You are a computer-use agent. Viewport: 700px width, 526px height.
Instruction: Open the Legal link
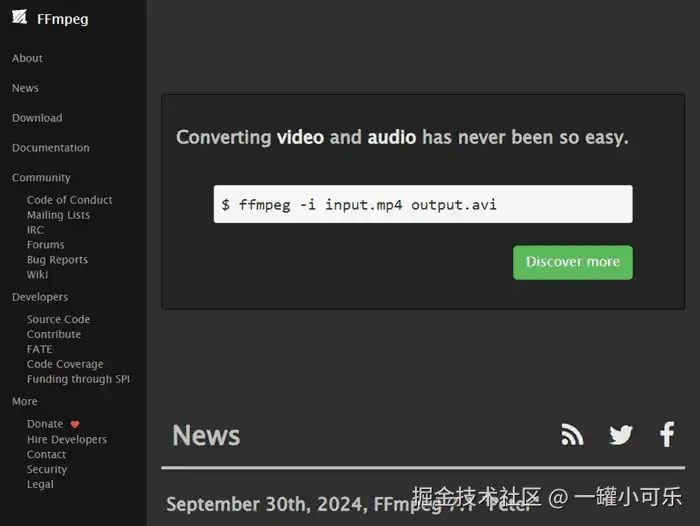[40, 484]
